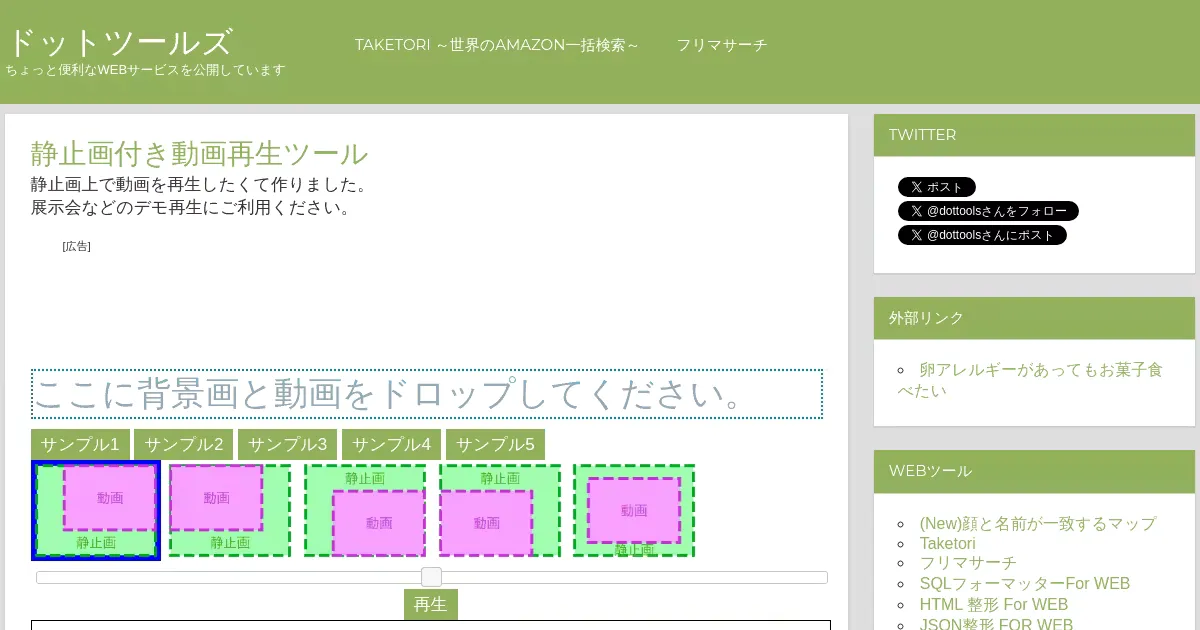Choose the fifth centered-video layout thumbnail

point(633,510)
